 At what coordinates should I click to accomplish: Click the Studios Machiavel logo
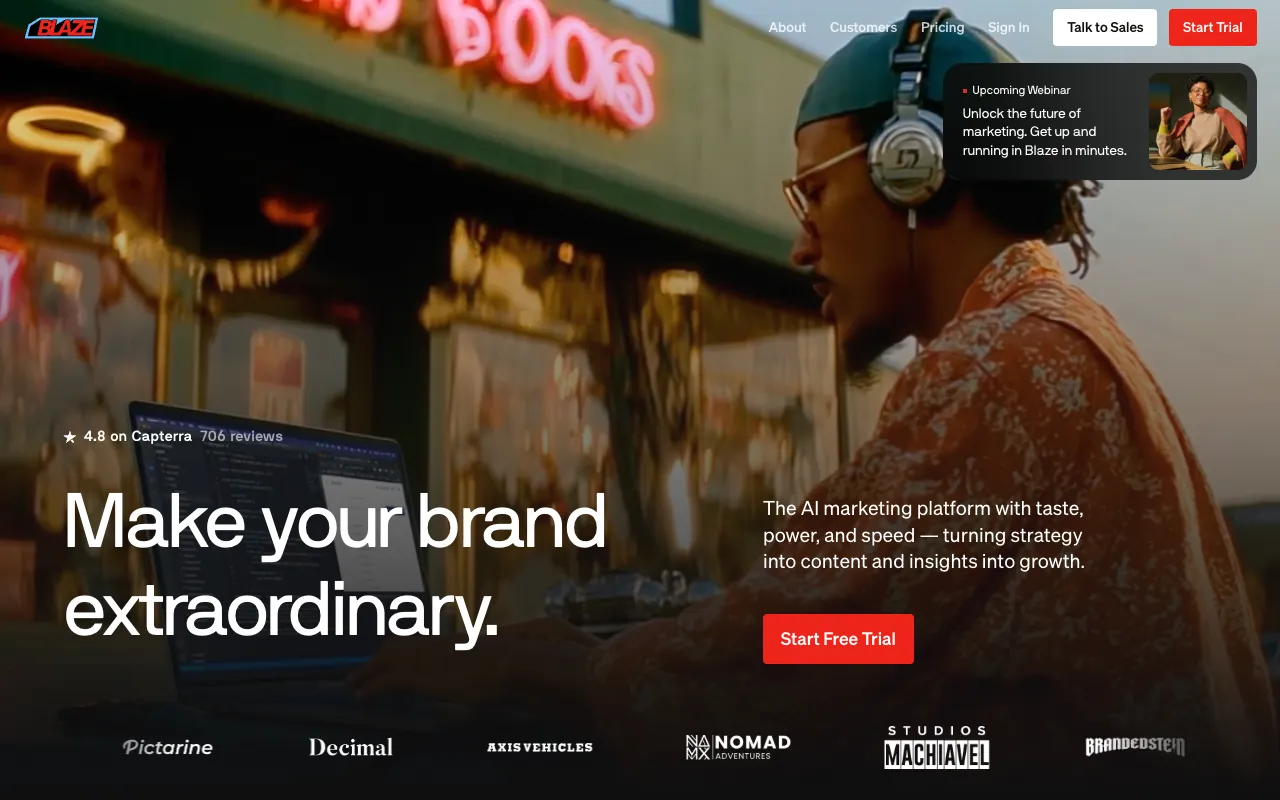pos(937,747)
